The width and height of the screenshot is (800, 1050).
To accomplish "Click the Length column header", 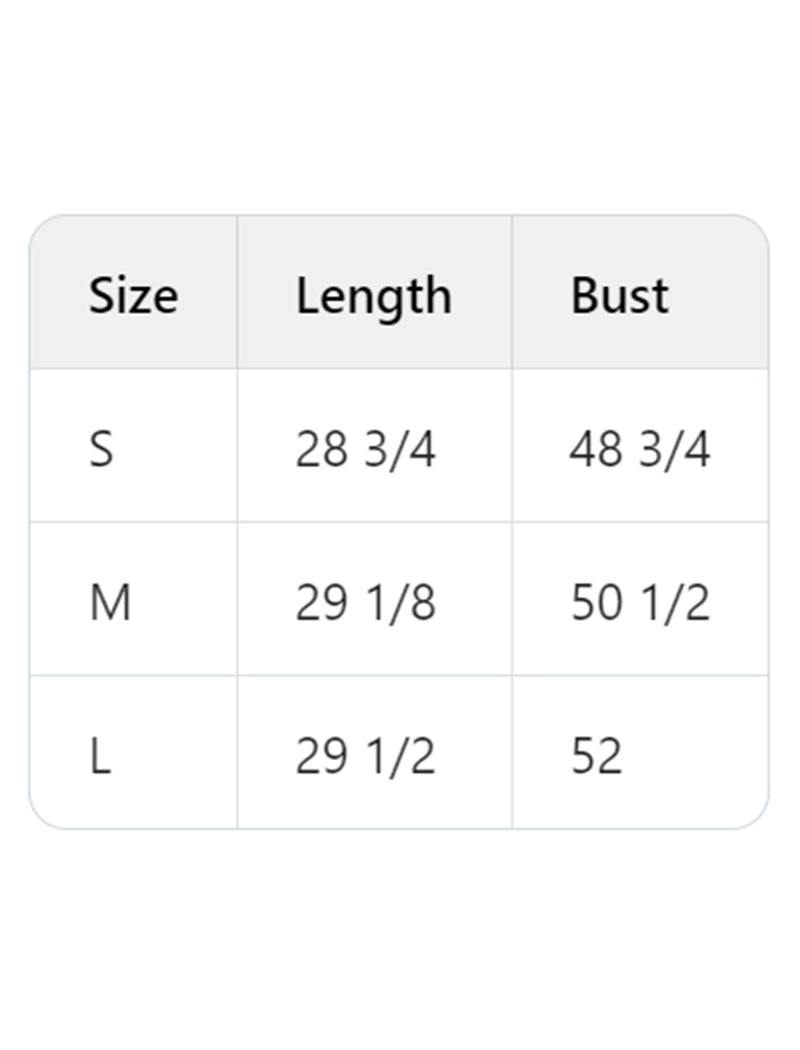I will [x=373, y=296].
